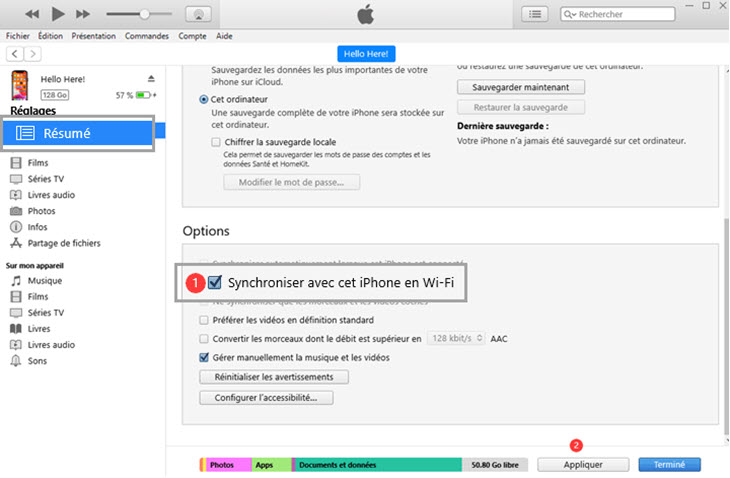Open the Compte menu
This screenshot has height=478, width=730.
(x=192, y=36)
